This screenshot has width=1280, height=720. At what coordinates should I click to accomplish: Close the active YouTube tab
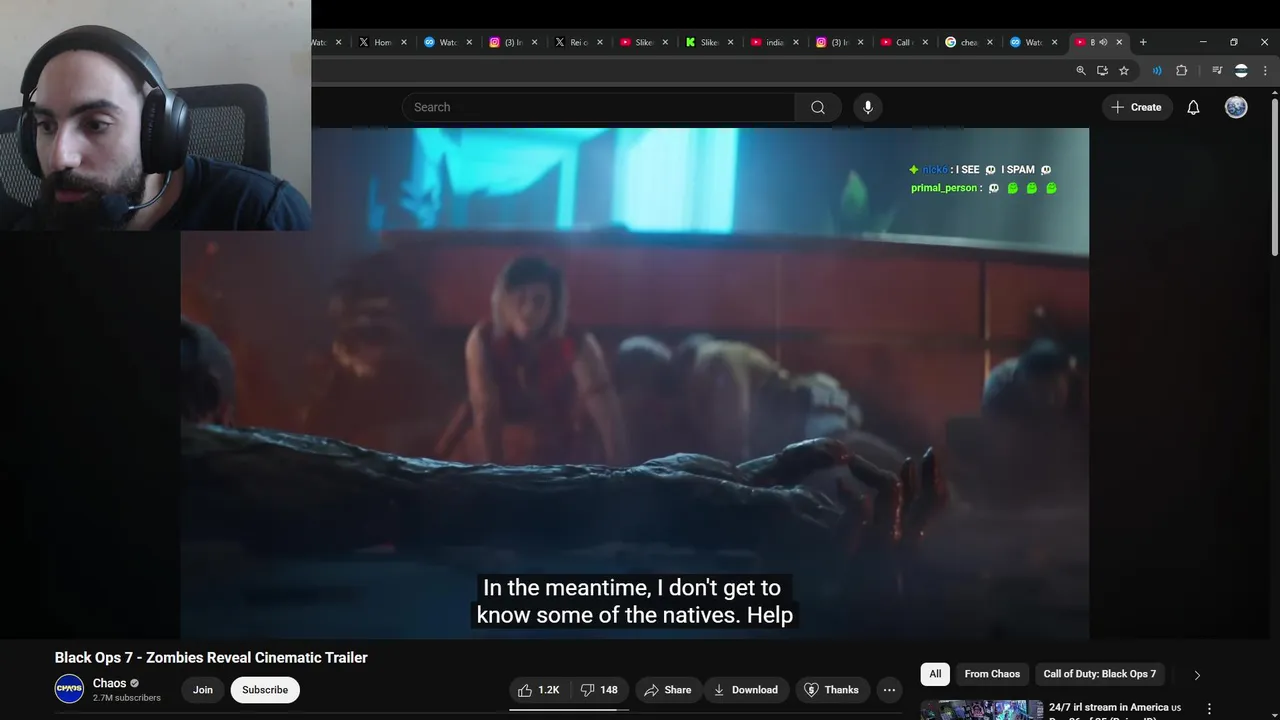[x=1120, y=42]
